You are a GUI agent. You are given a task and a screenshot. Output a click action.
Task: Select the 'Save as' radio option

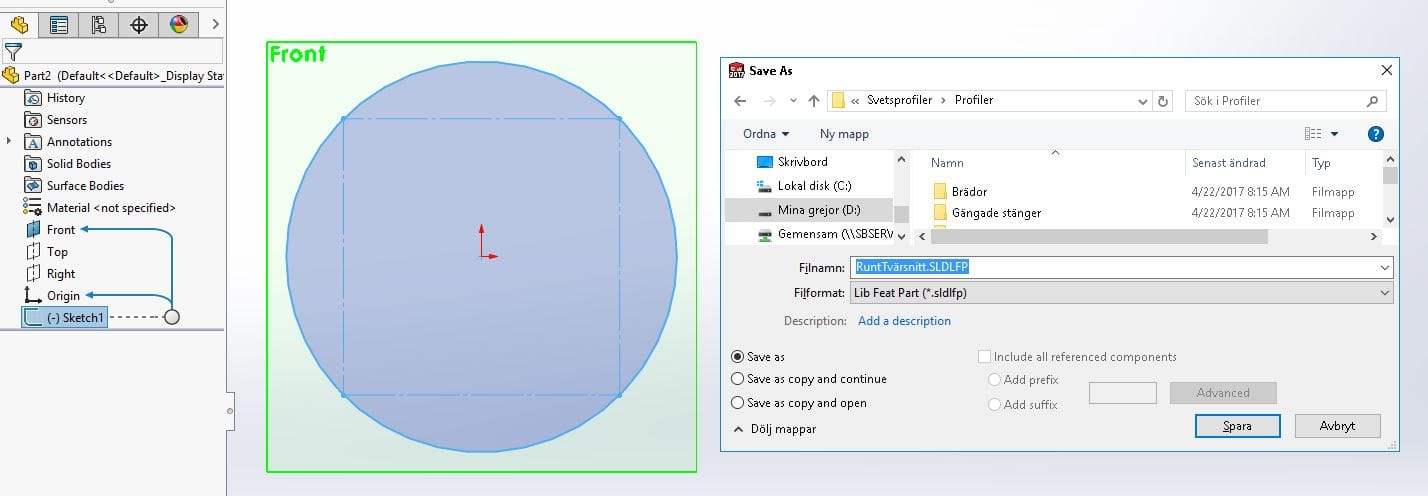pos(738,357)
